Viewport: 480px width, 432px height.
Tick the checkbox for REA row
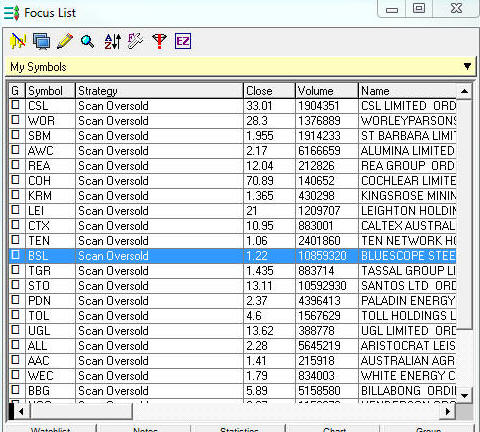pos(15,165)
